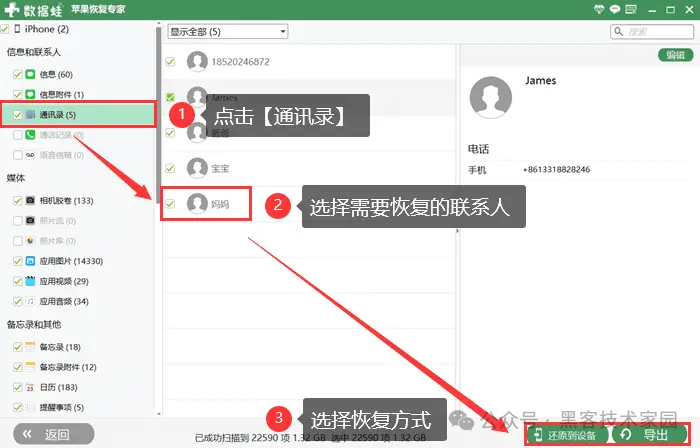This screenshot has height=448, width=700.
Task: Uncheck the iPhone (2) device checkbox
Action: (x=5, y=29)
